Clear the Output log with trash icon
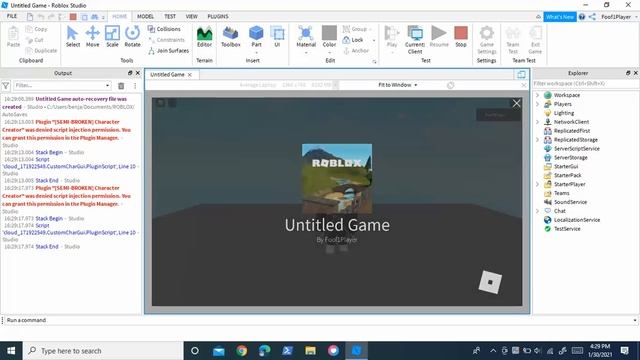Viewport: 640px width, 360px height. (121, 86)
